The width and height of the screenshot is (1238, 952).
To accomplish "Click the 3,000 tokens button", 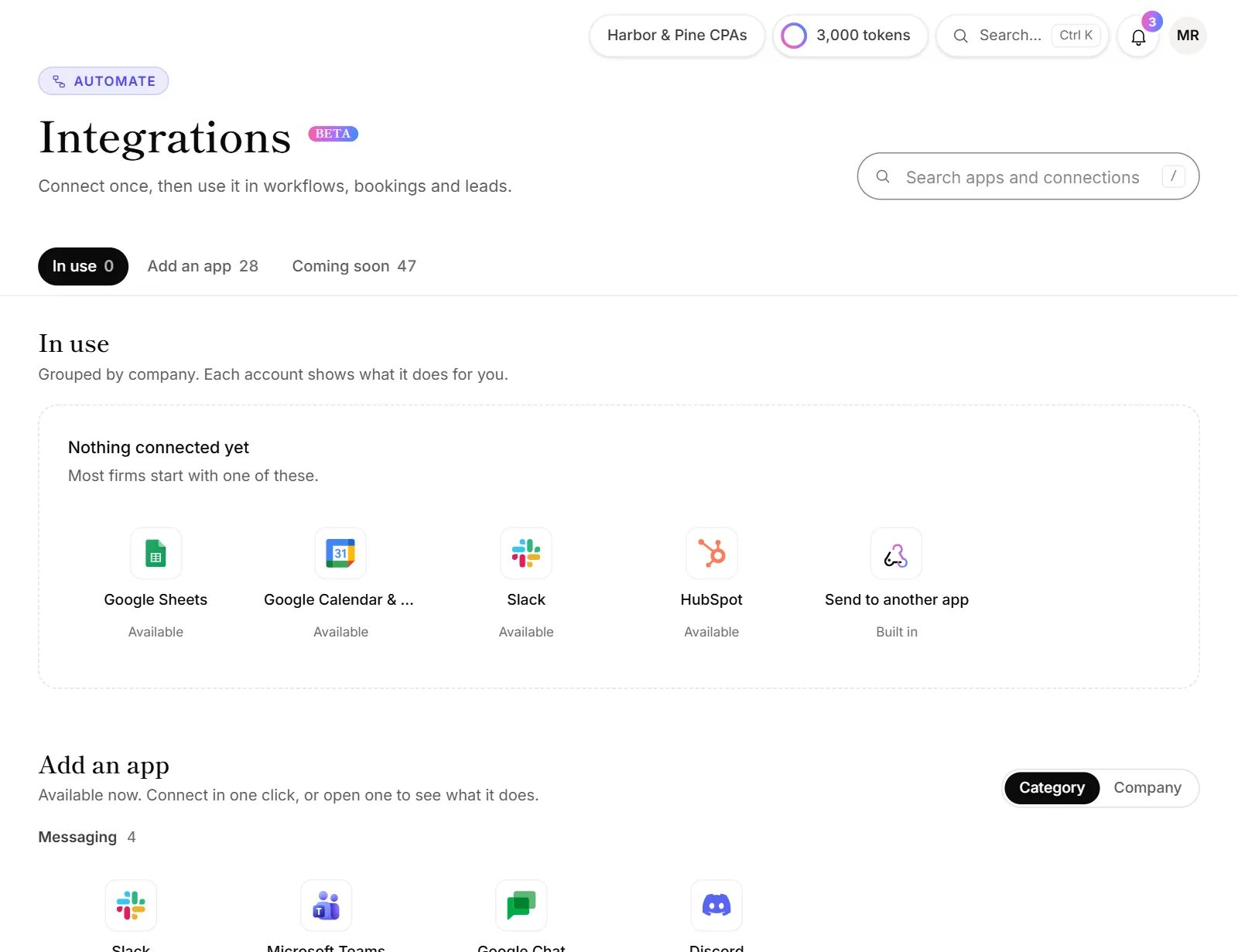I will click(850, 36).
